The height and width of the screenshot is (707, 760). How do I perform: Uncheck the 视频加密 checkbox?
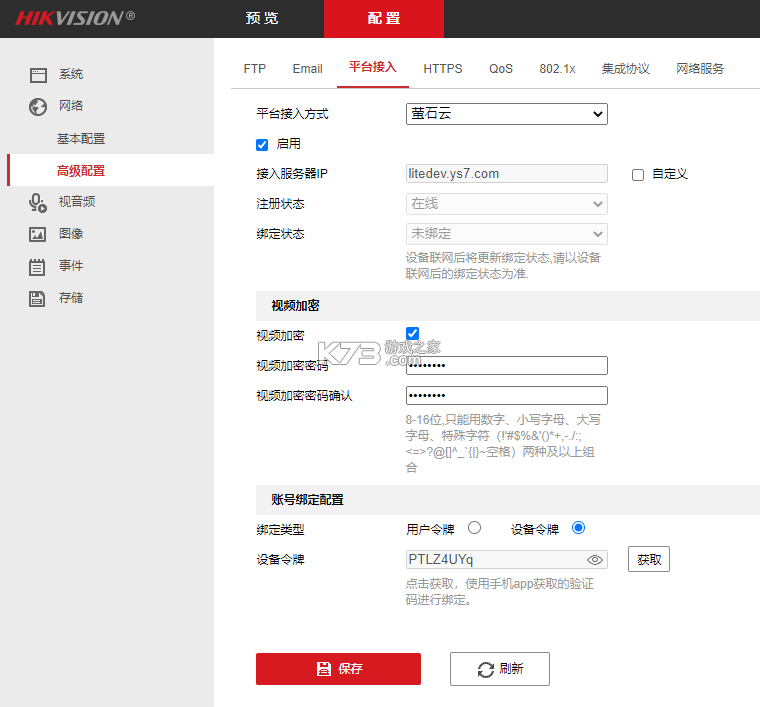click(x=412, y=333)
